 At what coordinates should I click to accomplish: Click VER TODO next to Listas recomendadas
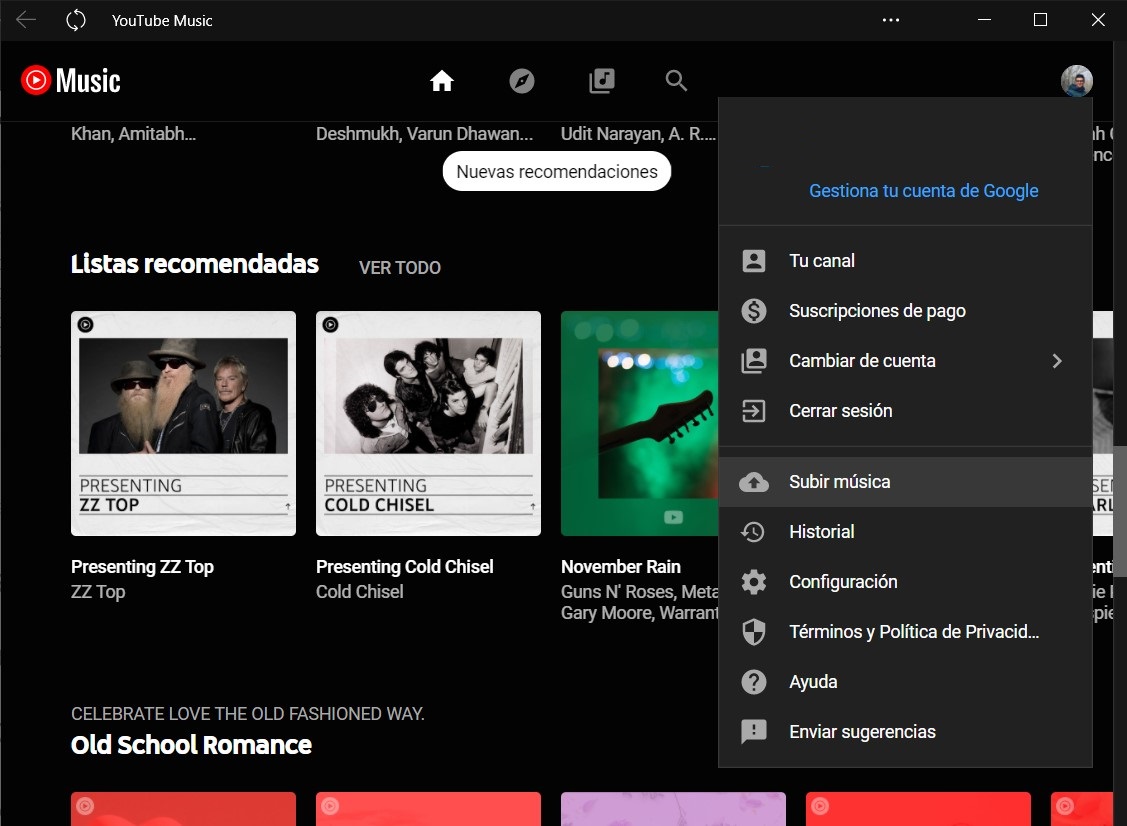click(x=399, y=268)
